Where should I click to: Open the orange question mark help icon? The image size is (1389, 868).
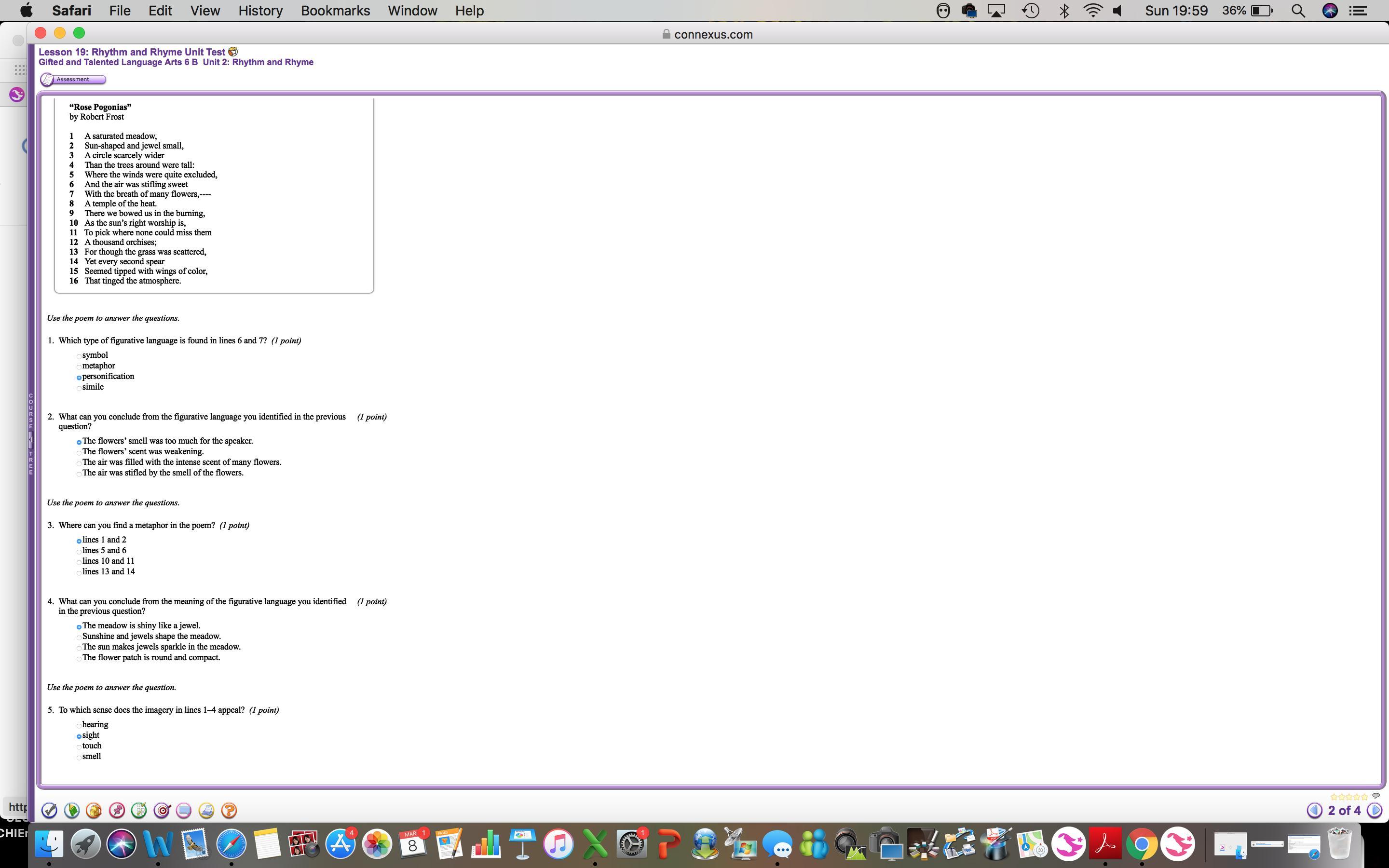(229, 810)
